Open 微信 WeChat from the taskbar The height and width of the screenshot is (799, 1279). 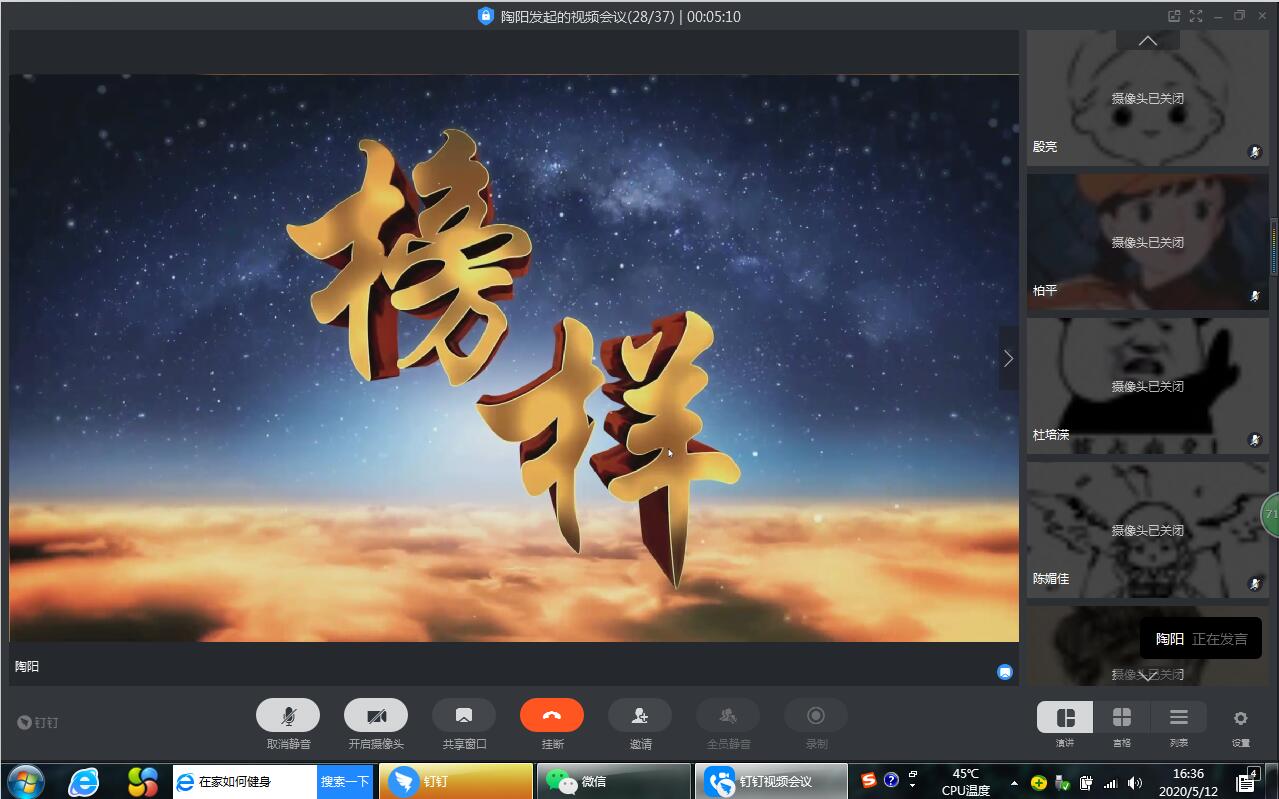(x=613, y=781)
